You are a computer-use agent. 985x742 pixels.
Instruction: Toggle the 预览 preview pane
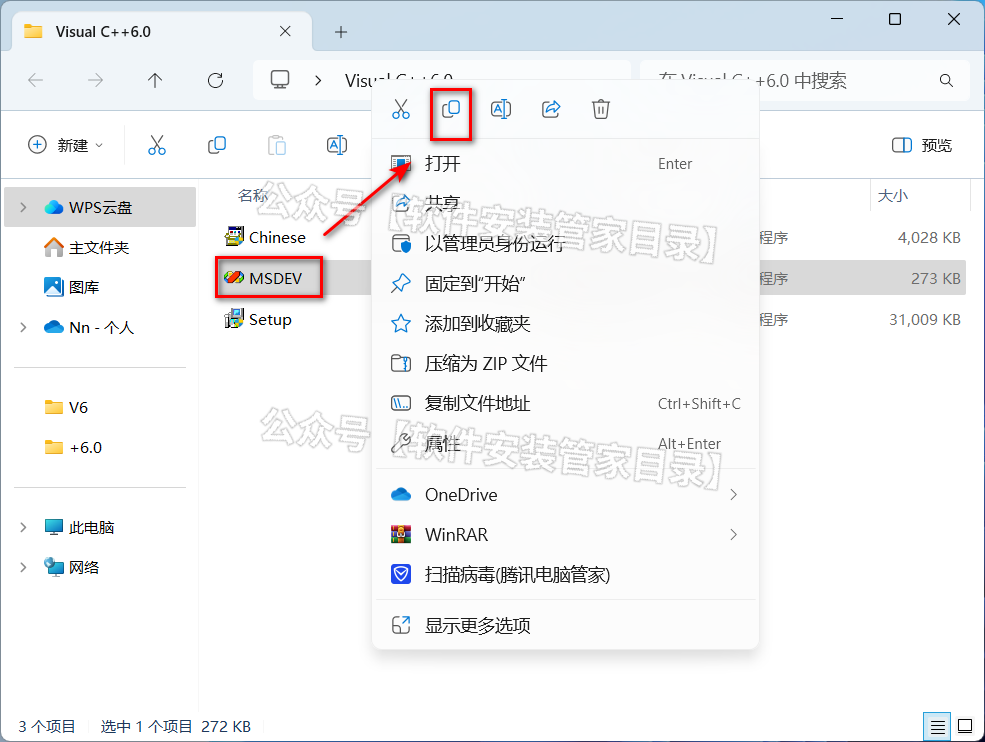922,145
